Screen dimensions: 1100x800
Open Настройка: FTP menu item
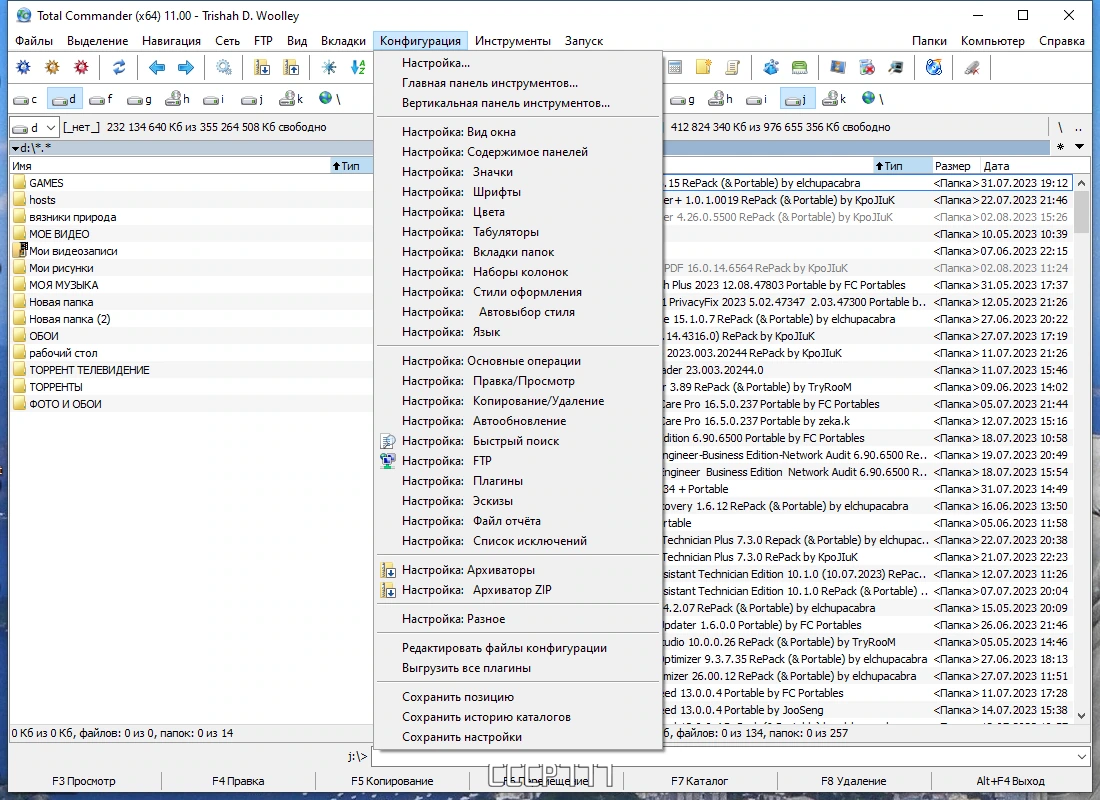click(518, 461)
